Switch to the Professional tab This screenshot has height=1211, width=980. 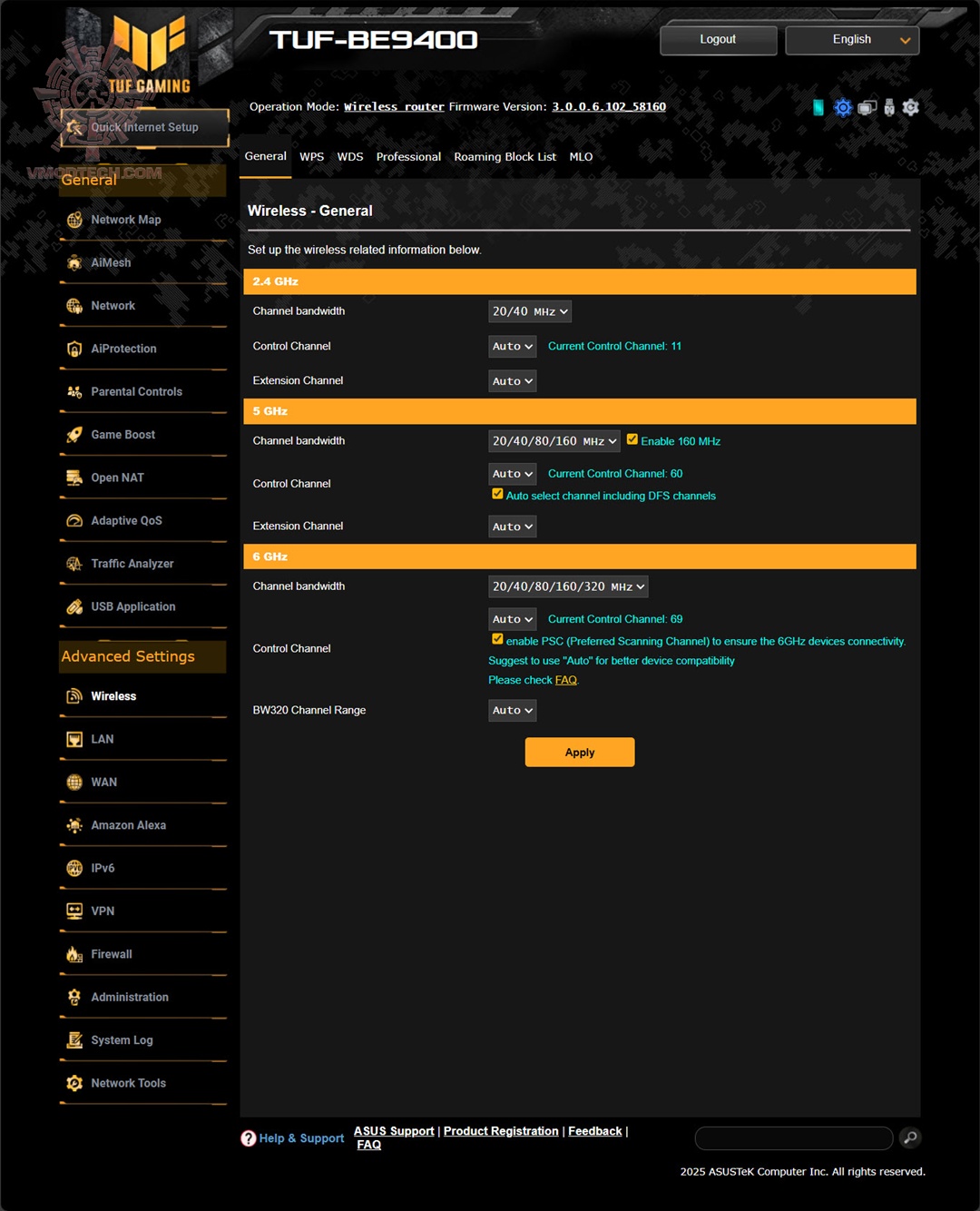pos(408,157)
